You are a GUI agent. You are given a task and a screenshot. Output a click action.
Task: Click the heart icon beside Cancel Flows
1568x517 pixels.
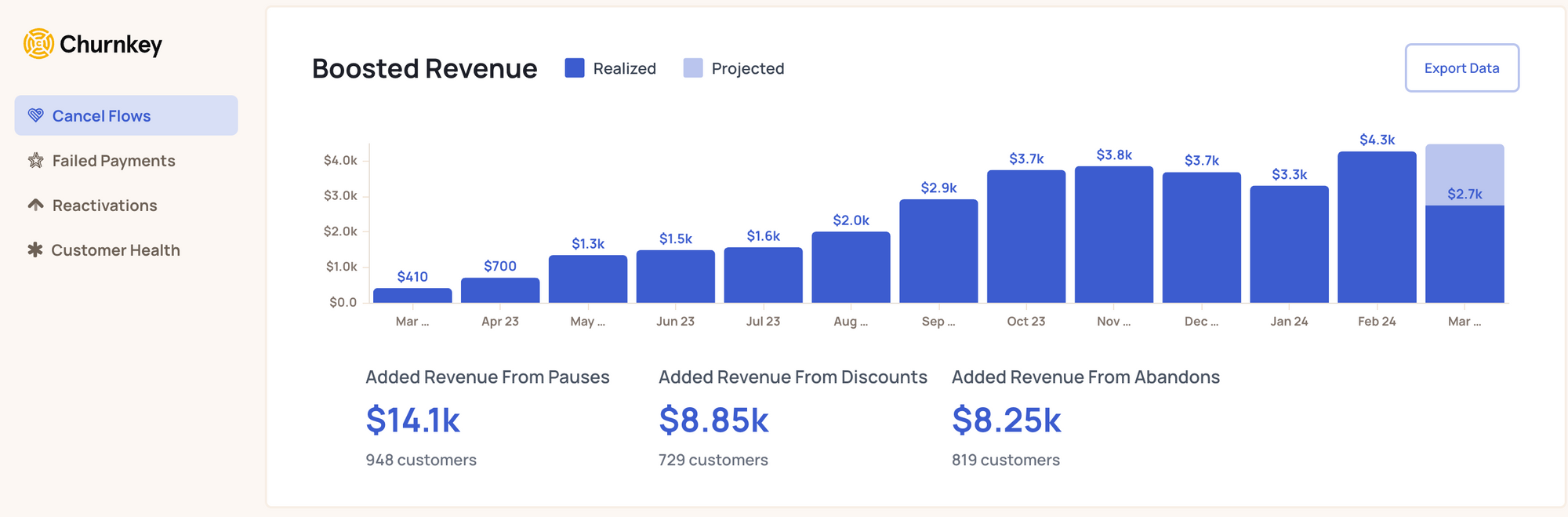point(35,115)
